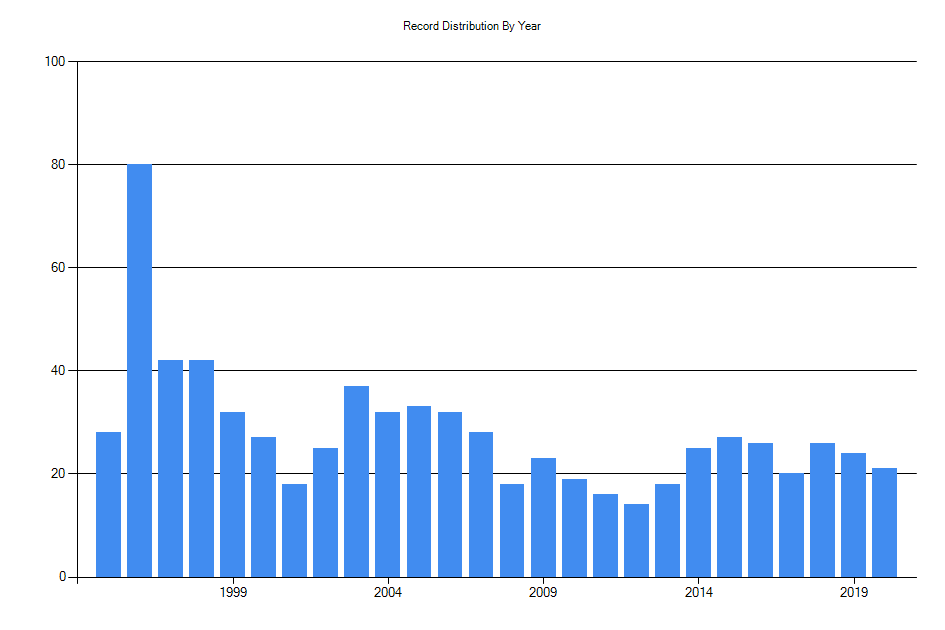The height and width of the screenshot is (630, 945).
Task: Select the 2015 bar just right of 2014
Action: coord(729,507)
